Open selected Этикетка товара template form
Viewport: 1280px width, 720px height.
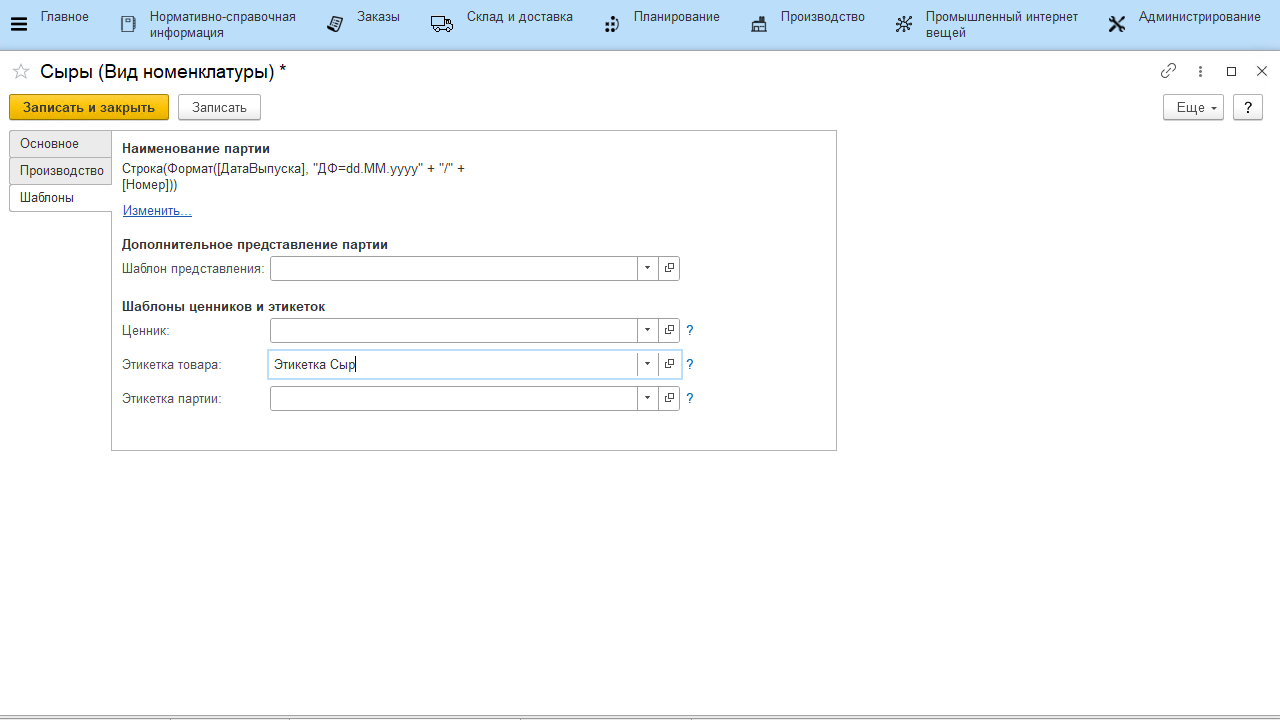tap(670, 364)
